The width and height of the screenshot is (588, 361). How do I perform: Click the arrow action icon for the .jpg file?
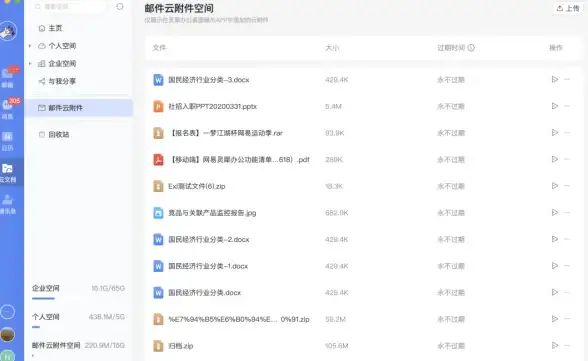[555, 213]
